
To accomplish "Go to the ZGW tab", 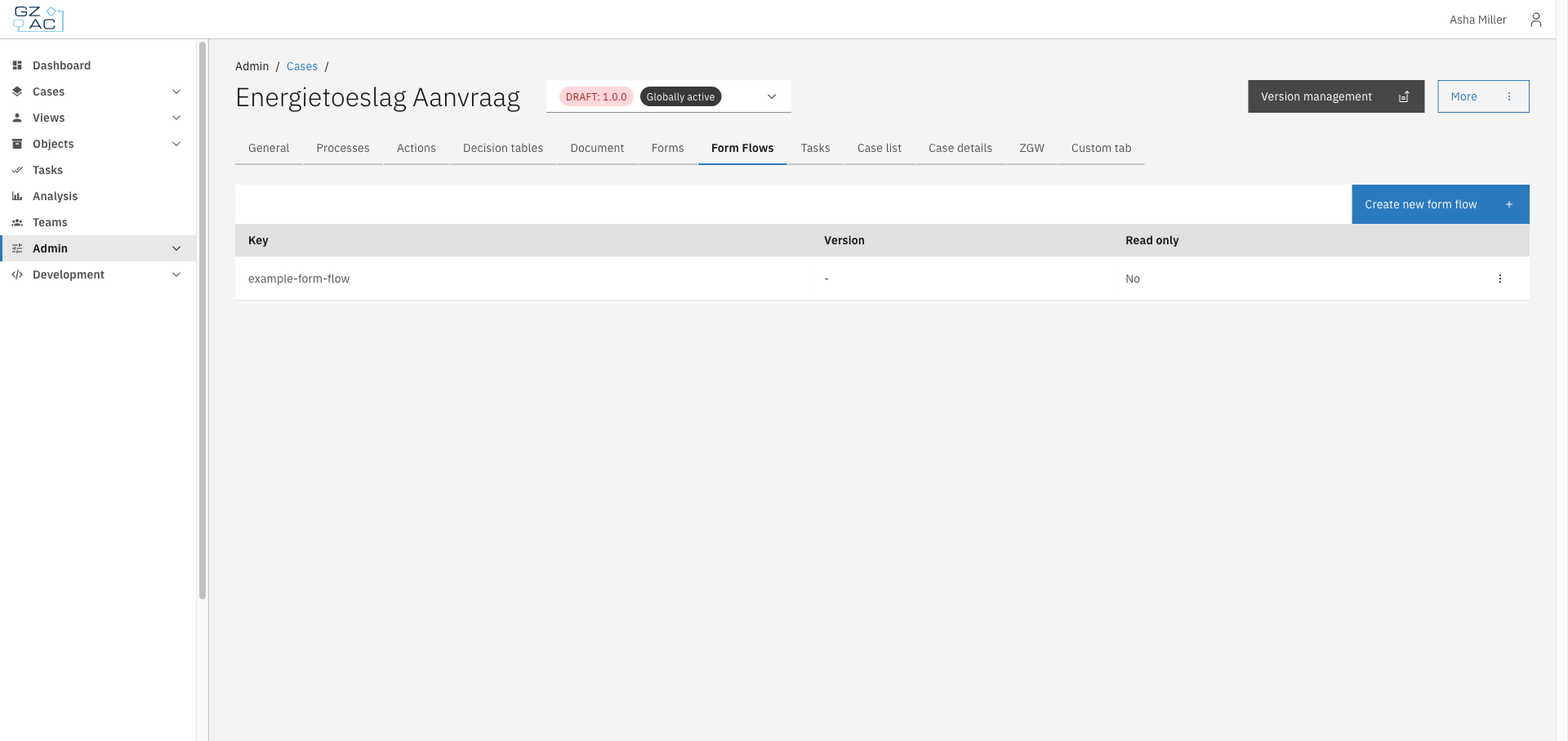I will tap(1031, 148).
